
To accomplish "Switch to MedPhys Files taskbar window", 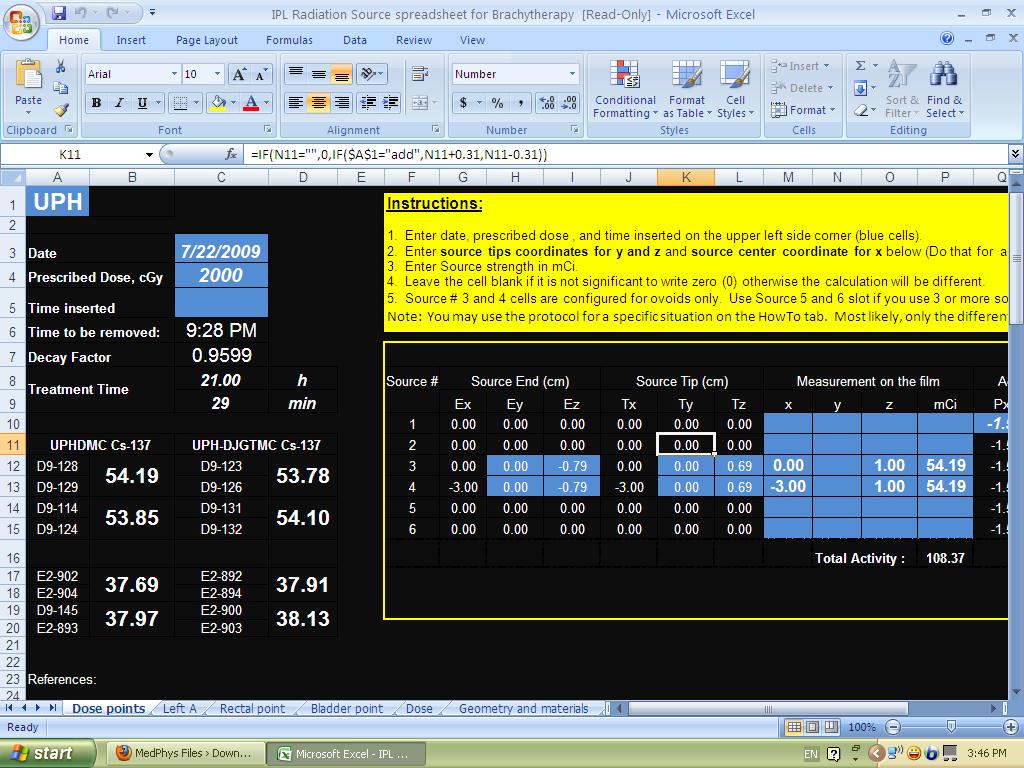I will click(185, 754).
